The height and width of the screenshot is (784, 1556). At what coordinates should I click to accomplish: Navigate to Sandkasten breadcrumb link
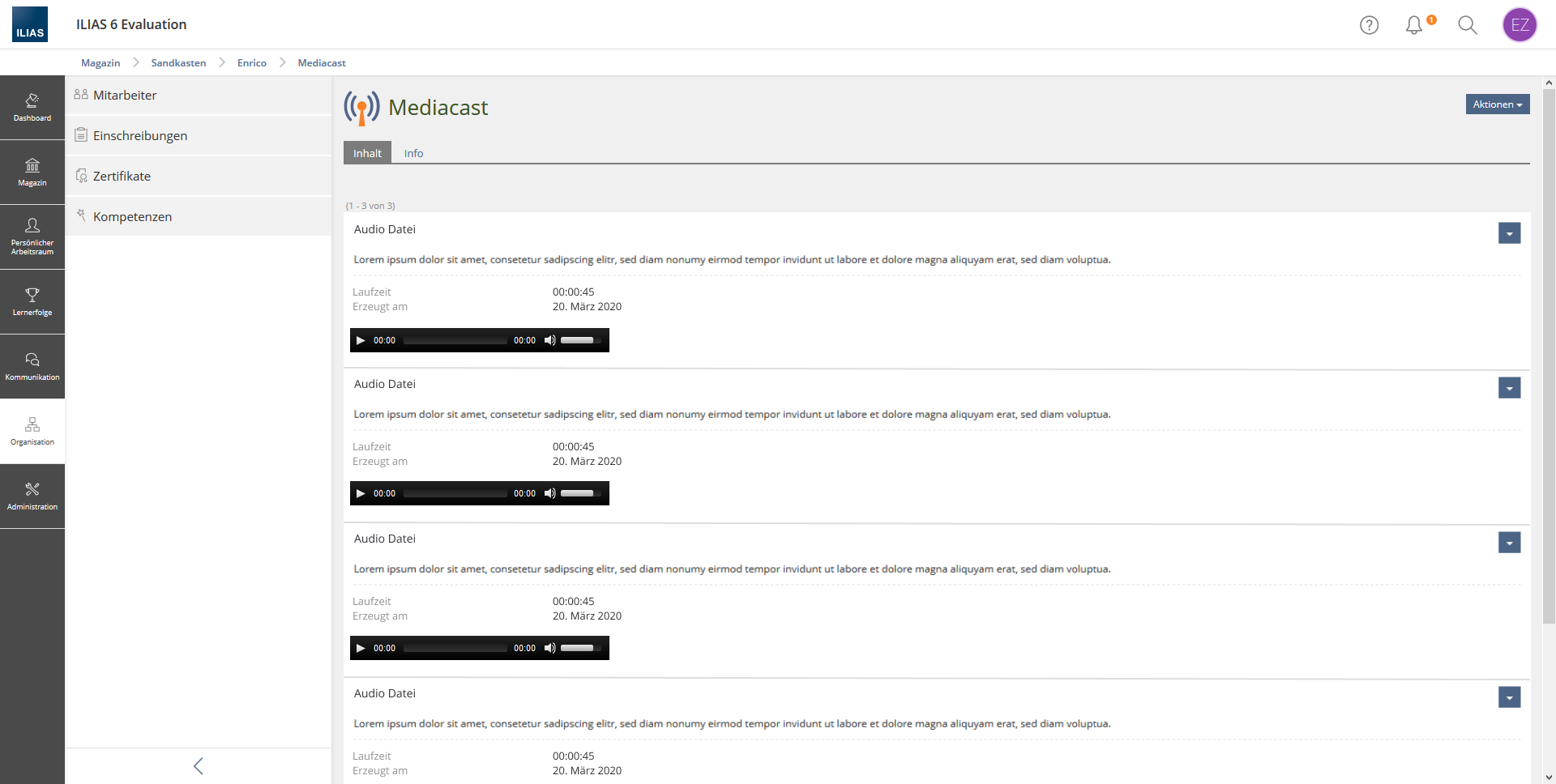[178, 63]
